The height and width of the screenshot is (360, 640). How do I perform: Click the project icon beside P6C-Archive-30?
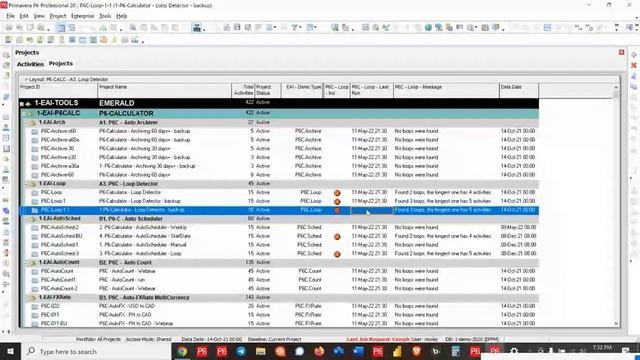(35, 149)
